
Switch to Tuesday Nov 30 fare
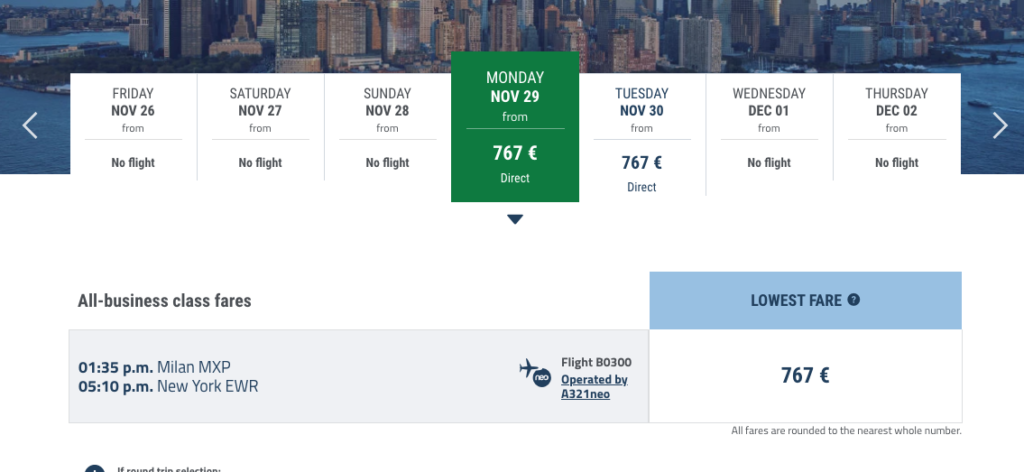pyautogui.click(x=642, y=134)
